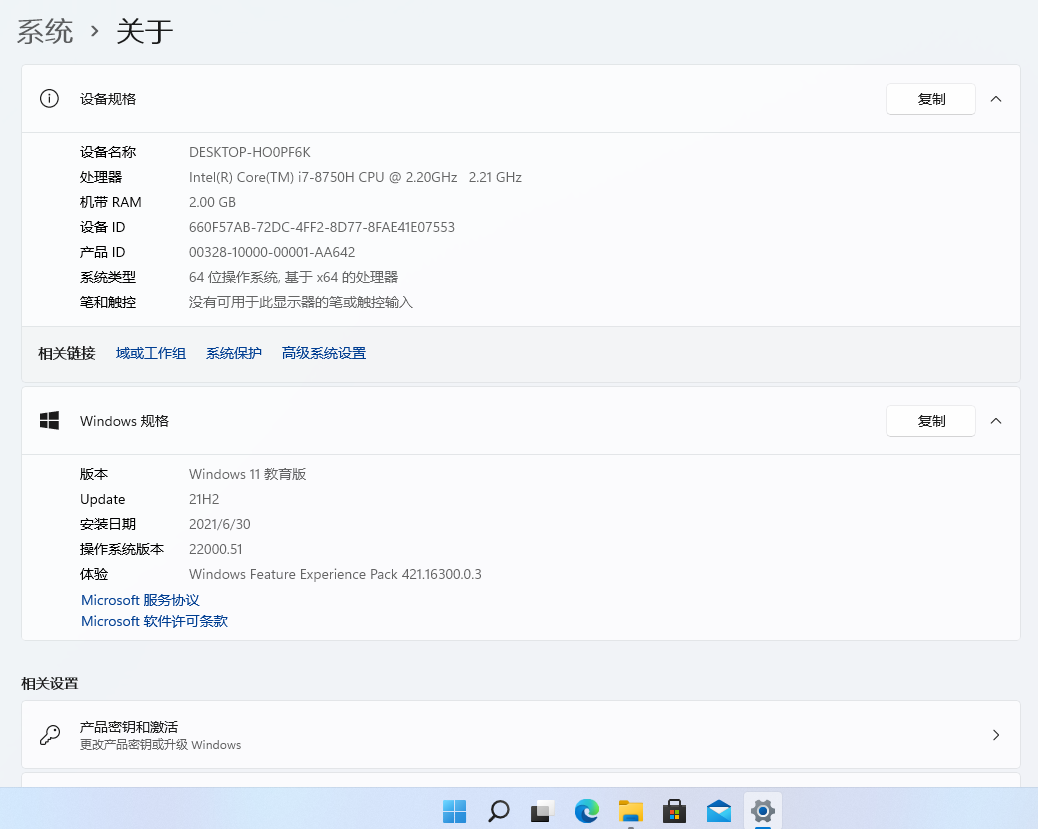The width and height of the screenshot is (1038, 829).
Task: Open taskbar Search magnifier
Action: click(x=498, y=810)
